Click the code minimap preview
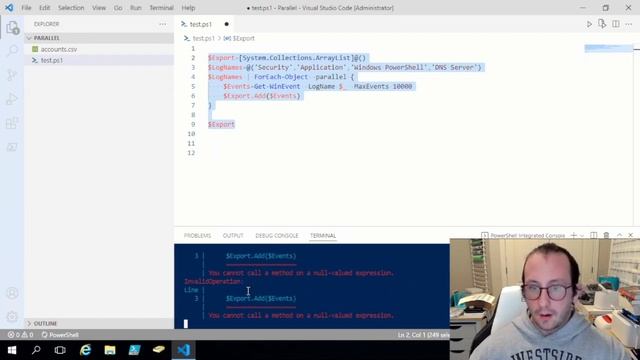This screenshot has height=360, width=640. click(608, 48)
